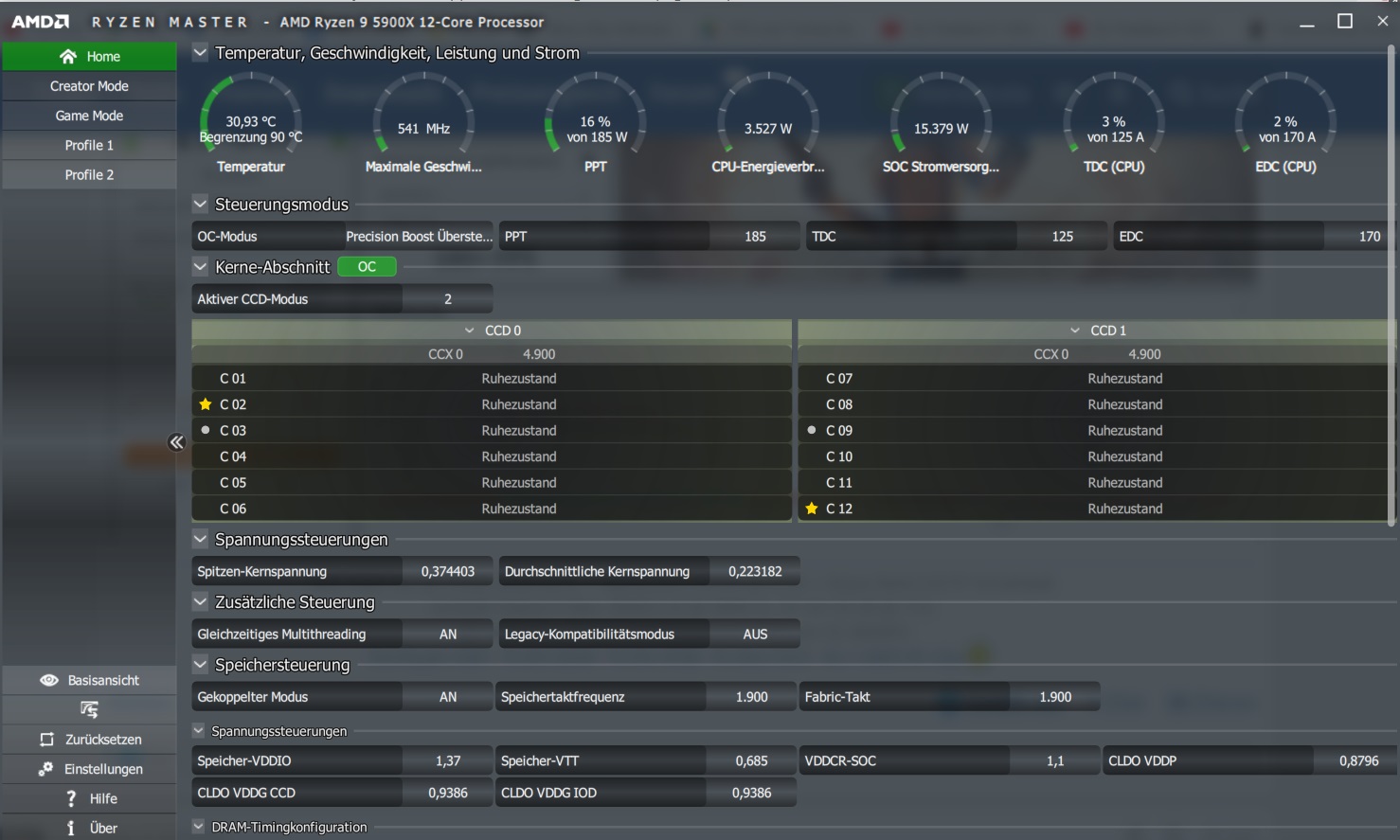This screenshot has width=1400, height=840.
Task: Click the Temperatur gauge dial
Action: [251, 116]
